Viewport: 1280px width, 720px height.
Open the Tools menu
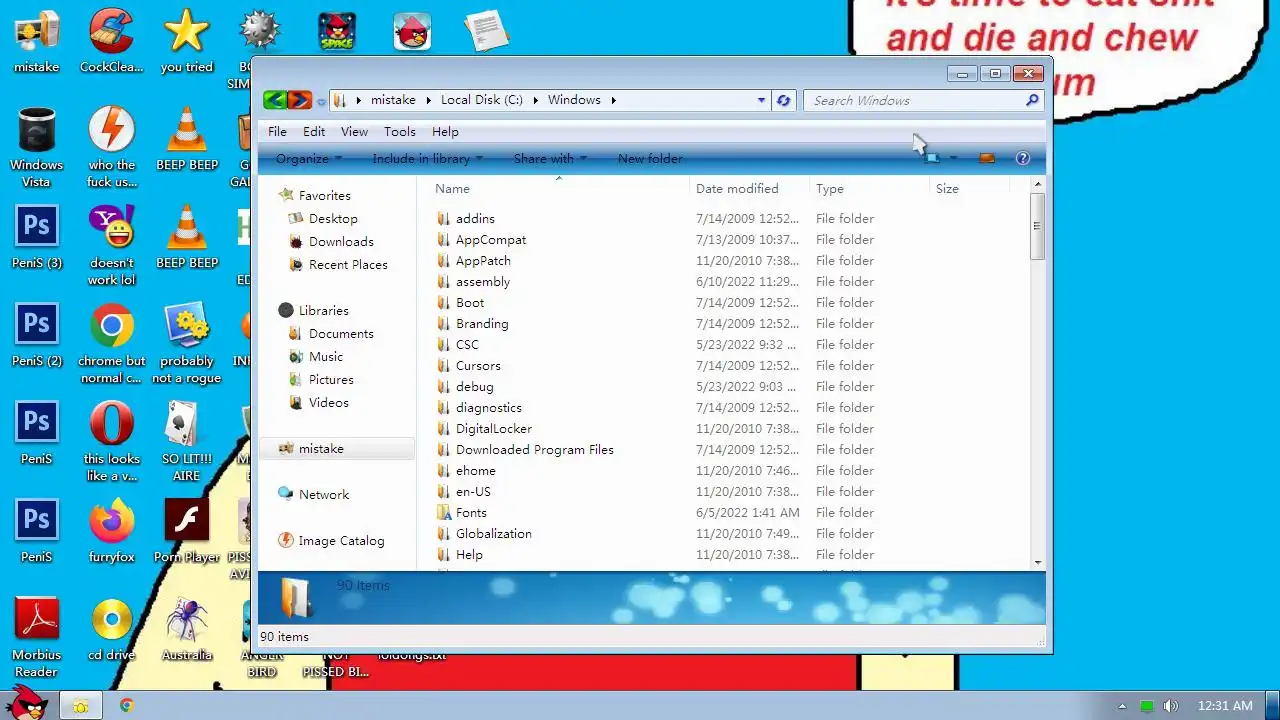point(399,131)
